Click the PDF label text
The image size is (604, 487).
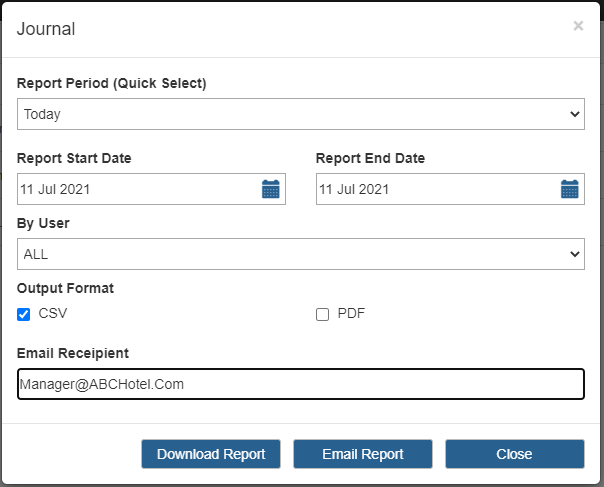pos(351,313)
